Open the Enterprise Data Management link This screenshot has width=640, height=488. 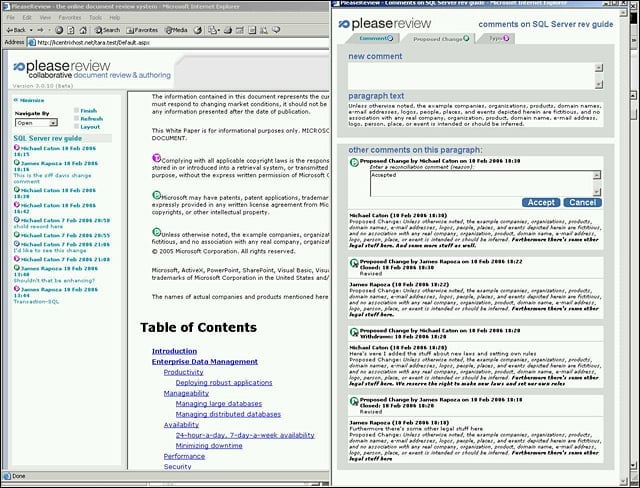pos(204,362)
